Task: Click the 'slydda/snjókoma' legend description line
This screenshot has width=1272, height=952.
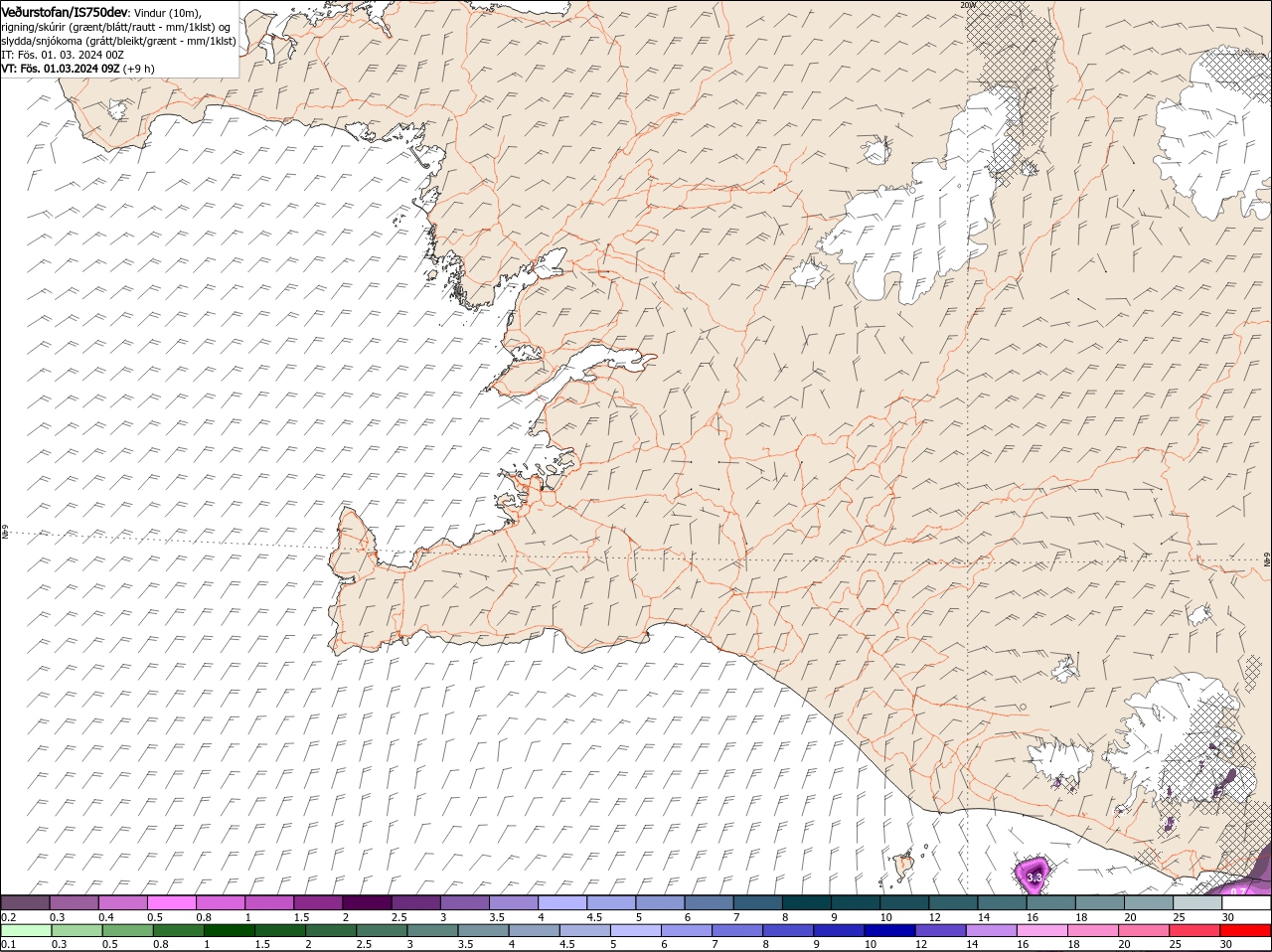Action: click(x=118, y=41)
